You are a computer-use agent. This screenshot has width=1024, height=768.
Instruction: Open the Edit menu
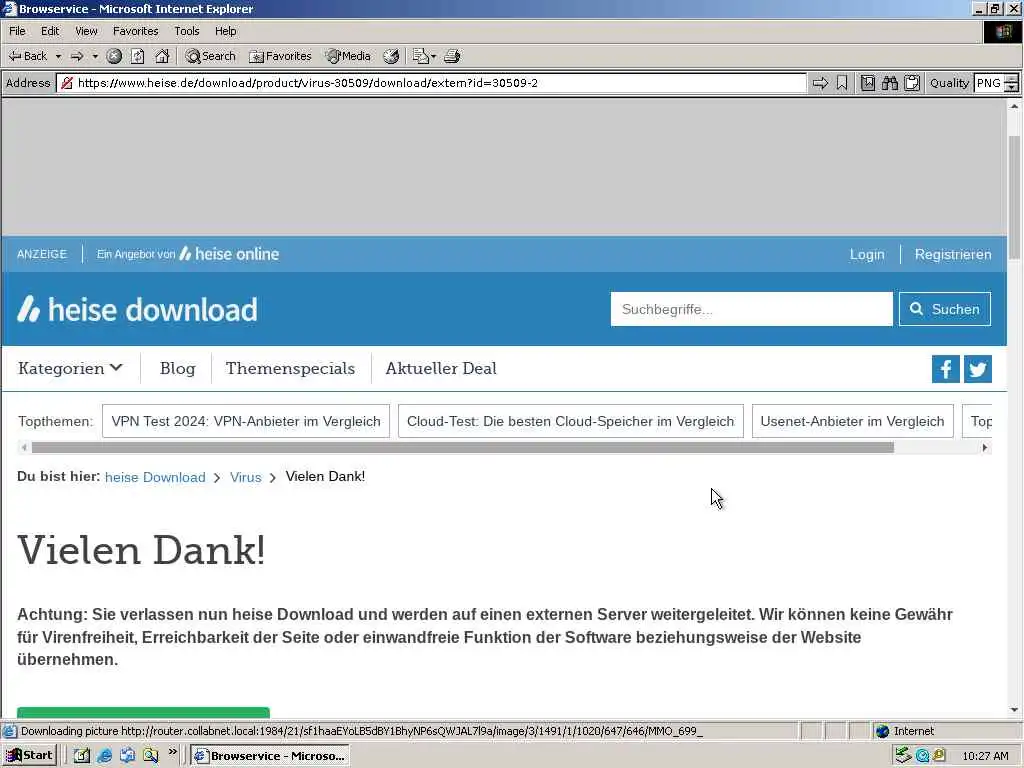50,31
